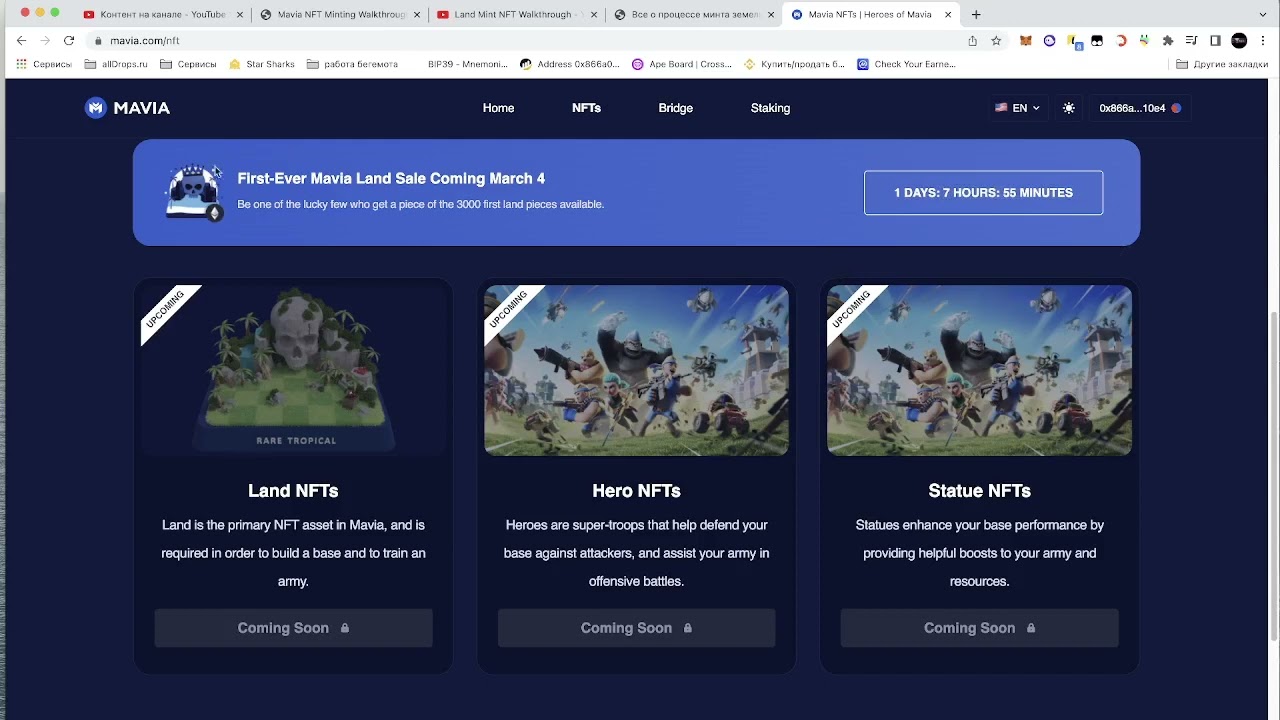Switch to Mavia NFT Minting Walkthrough tab

tap(340, 14)
